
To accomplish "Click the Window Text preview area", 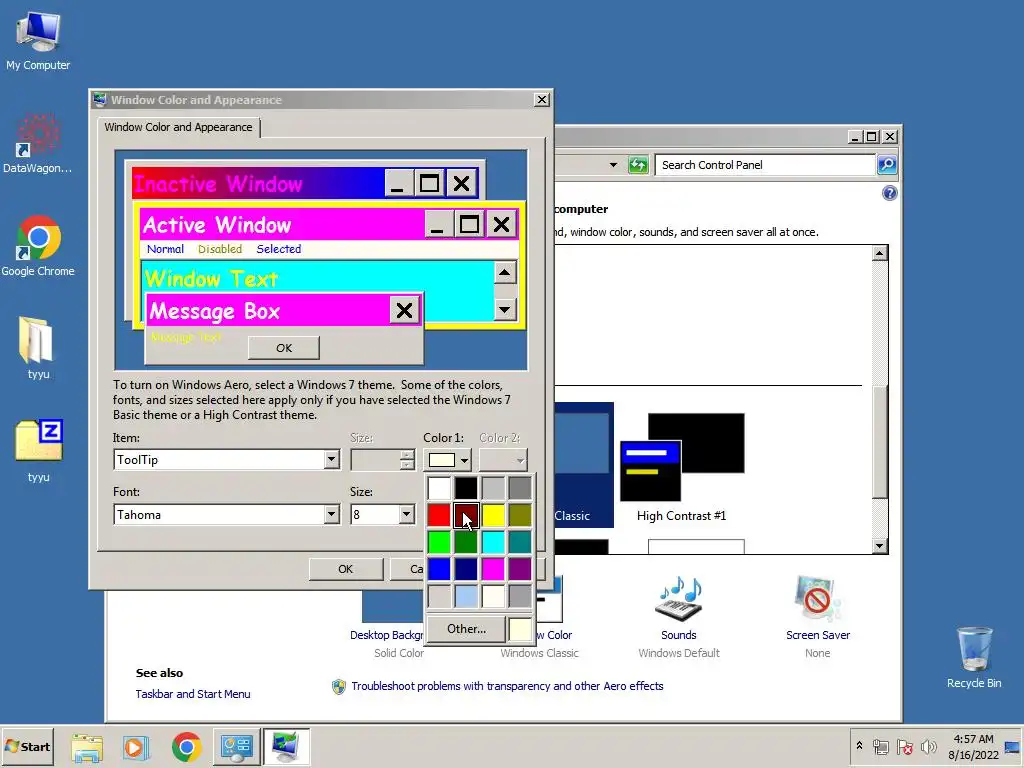I will pyautogui.click(x=317, y=279).
